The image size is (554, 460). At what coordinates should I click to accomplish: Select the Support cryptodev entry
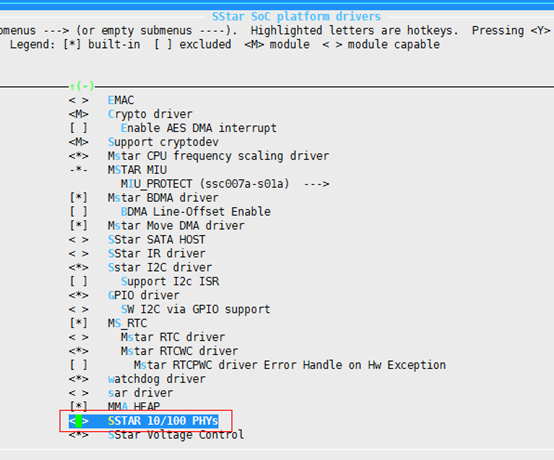coord(163,142)
